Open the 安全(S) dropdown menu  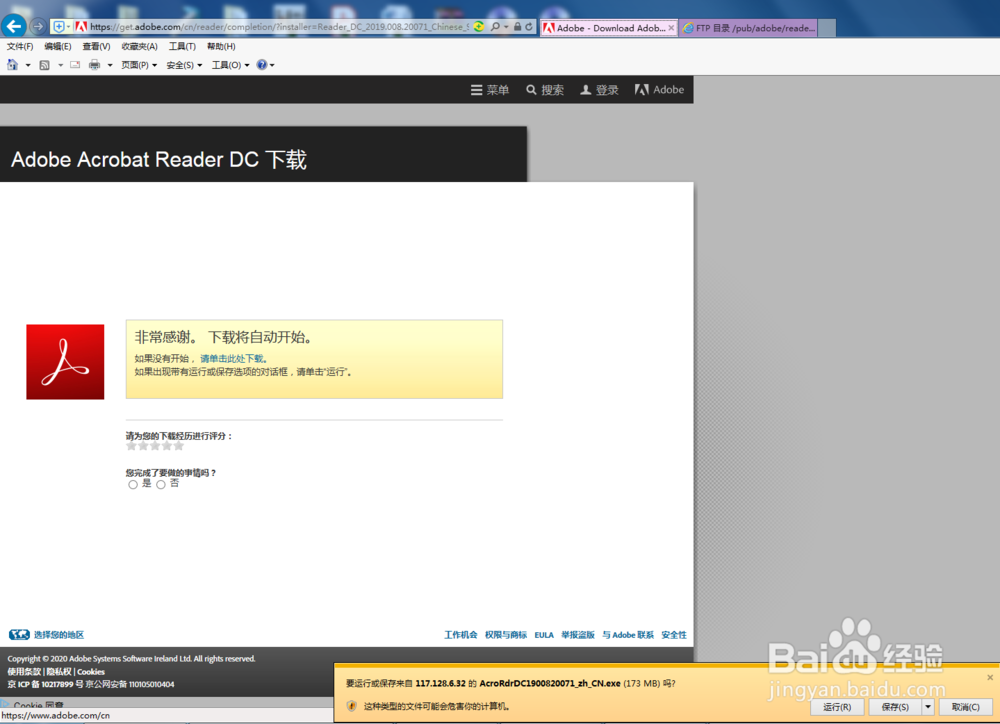(x=182, y=63)
